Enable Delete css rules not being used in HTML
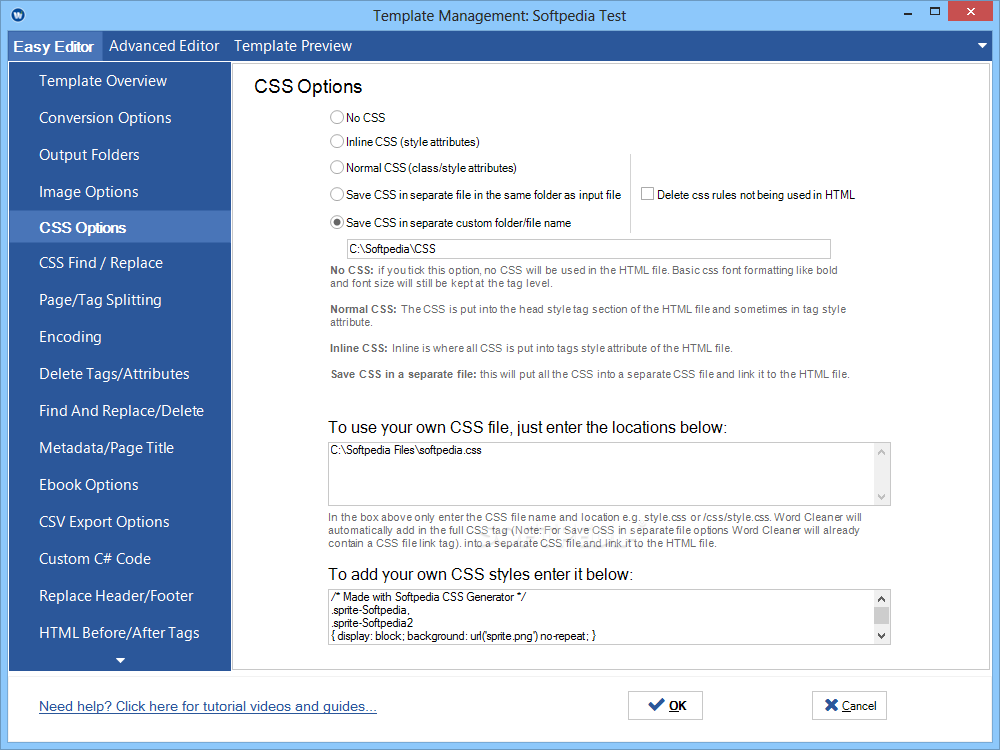 pos(647,194)
